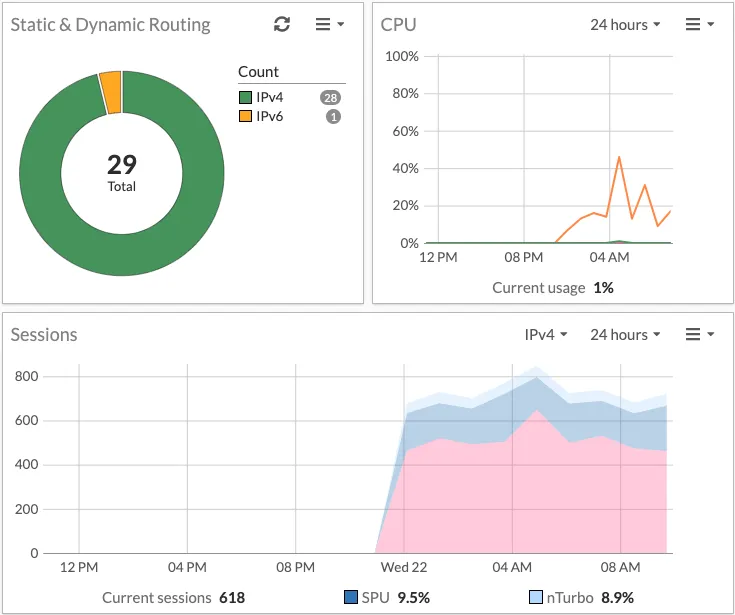Screen dimensions: 735x615
Task: Open the CPU widget hamburger menu
Action: (x=699, y=24)
